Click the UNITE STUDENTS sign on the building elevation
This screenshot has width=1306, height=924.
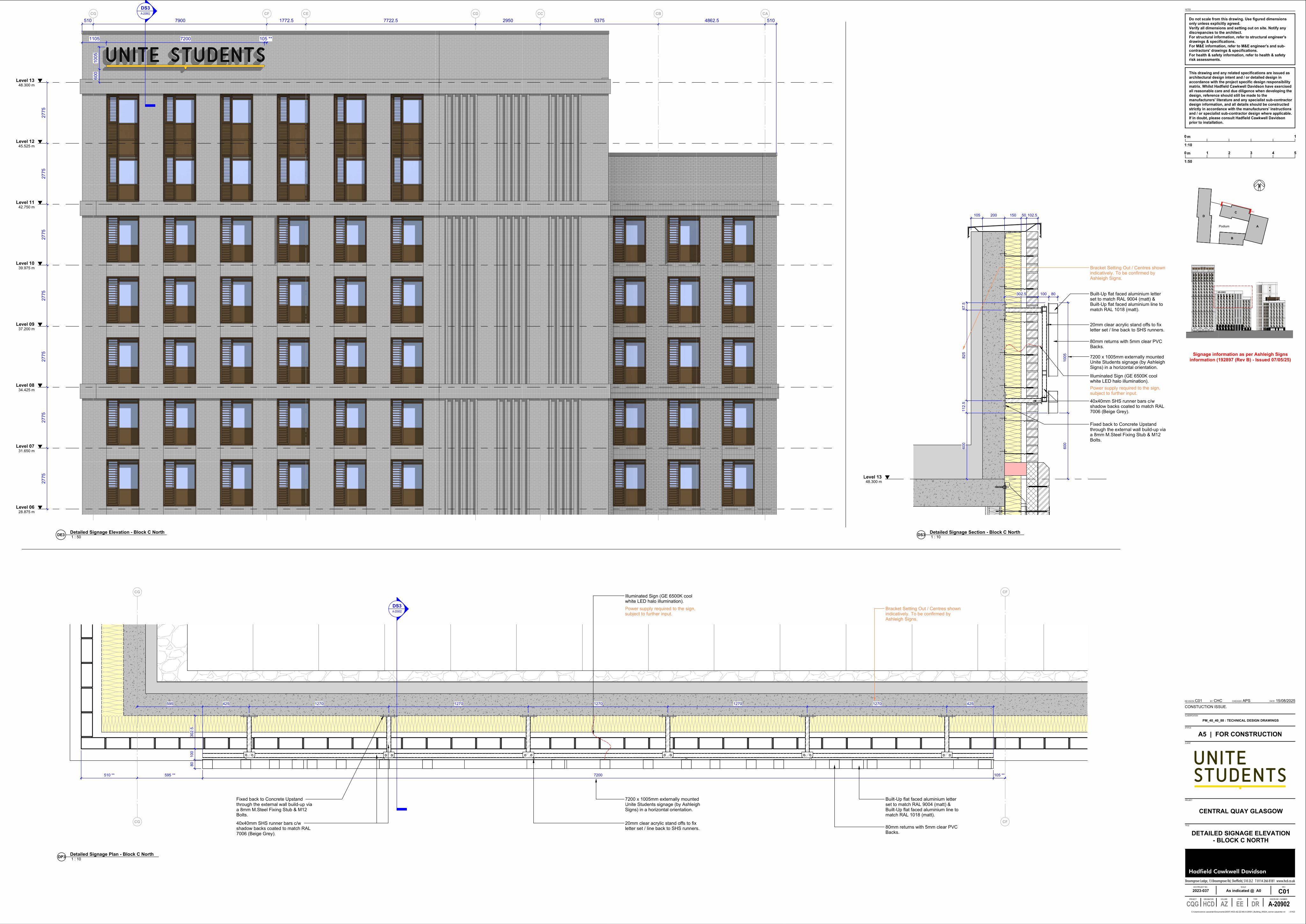pyautogui.click(x=185, y=57)
